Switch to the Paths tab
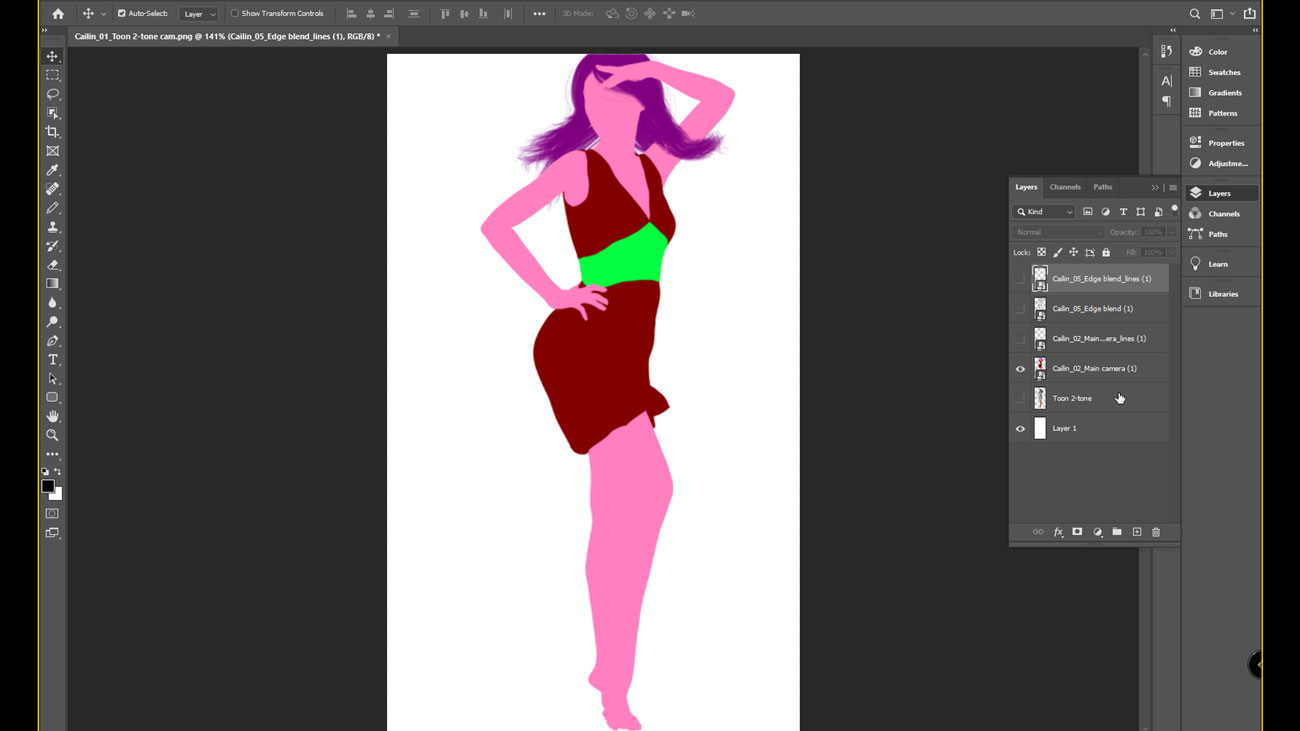 [1103, 187]
